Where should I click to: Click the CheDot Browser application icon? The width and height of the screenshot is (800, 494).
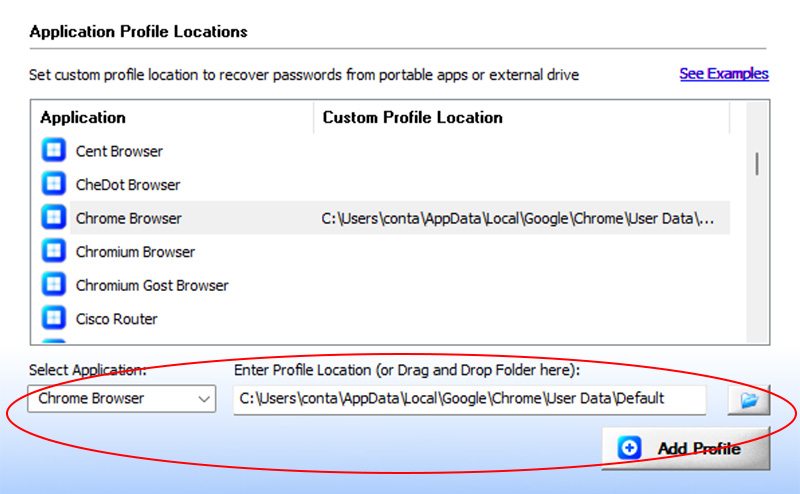point(54,184)
